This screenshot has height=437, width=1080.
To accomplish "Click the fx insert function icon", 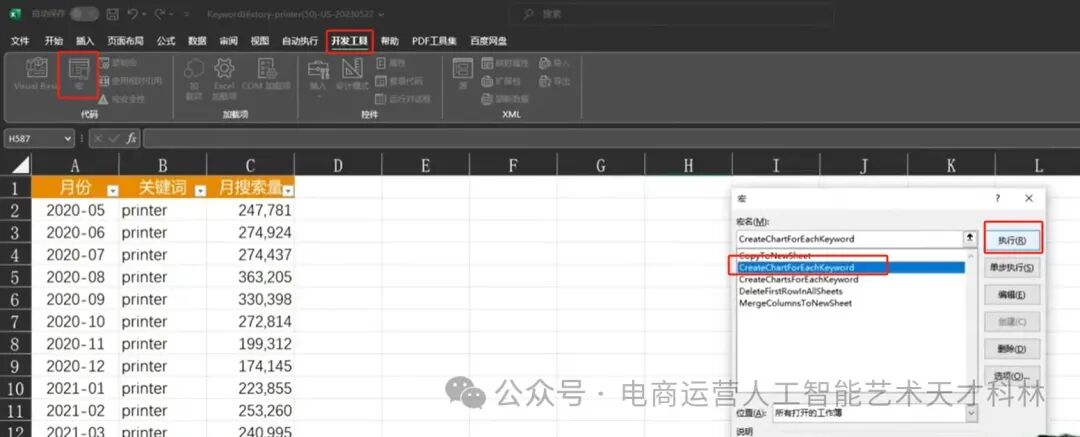I will coord(131,139).
